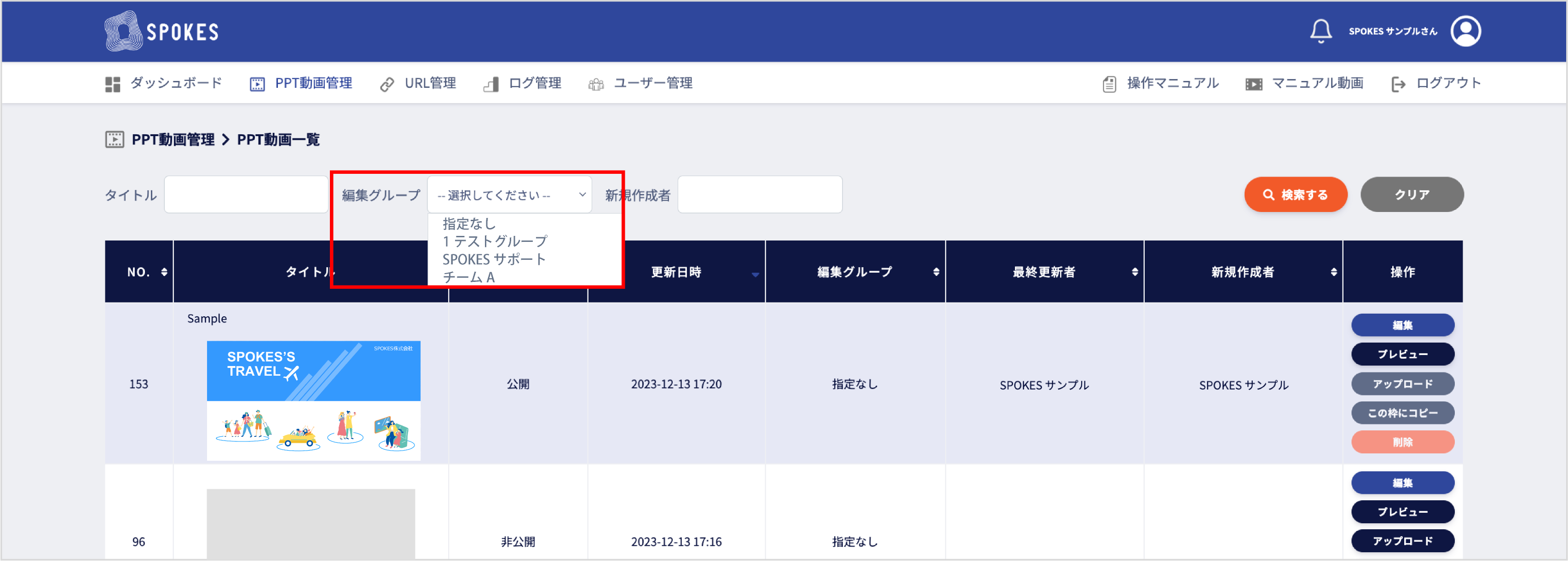Click 編集 for row 96

coord(1402,482)
